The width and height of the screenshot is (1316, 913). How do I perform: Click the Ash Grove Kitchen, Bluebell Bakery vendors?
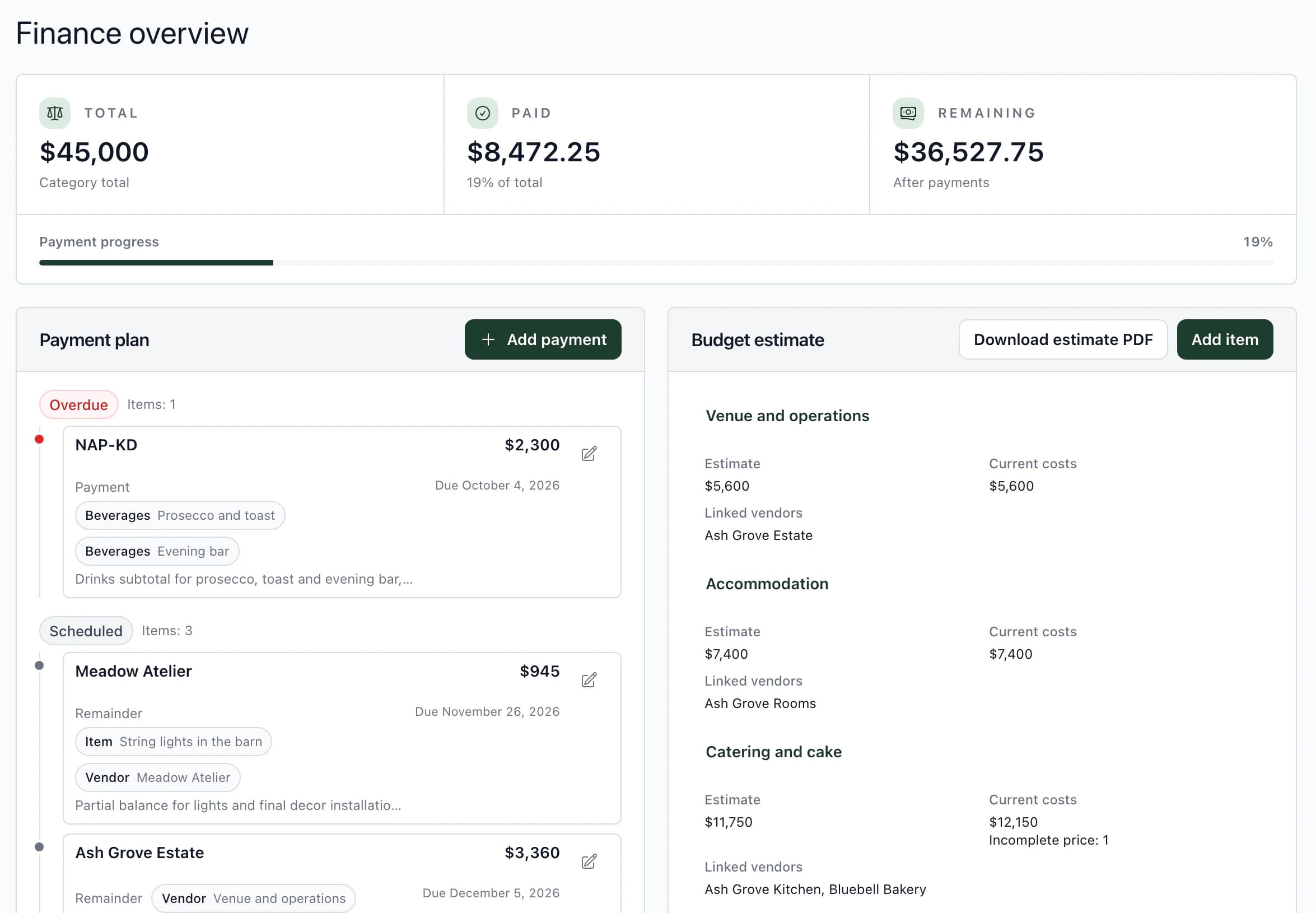click(x=815, y=889)
